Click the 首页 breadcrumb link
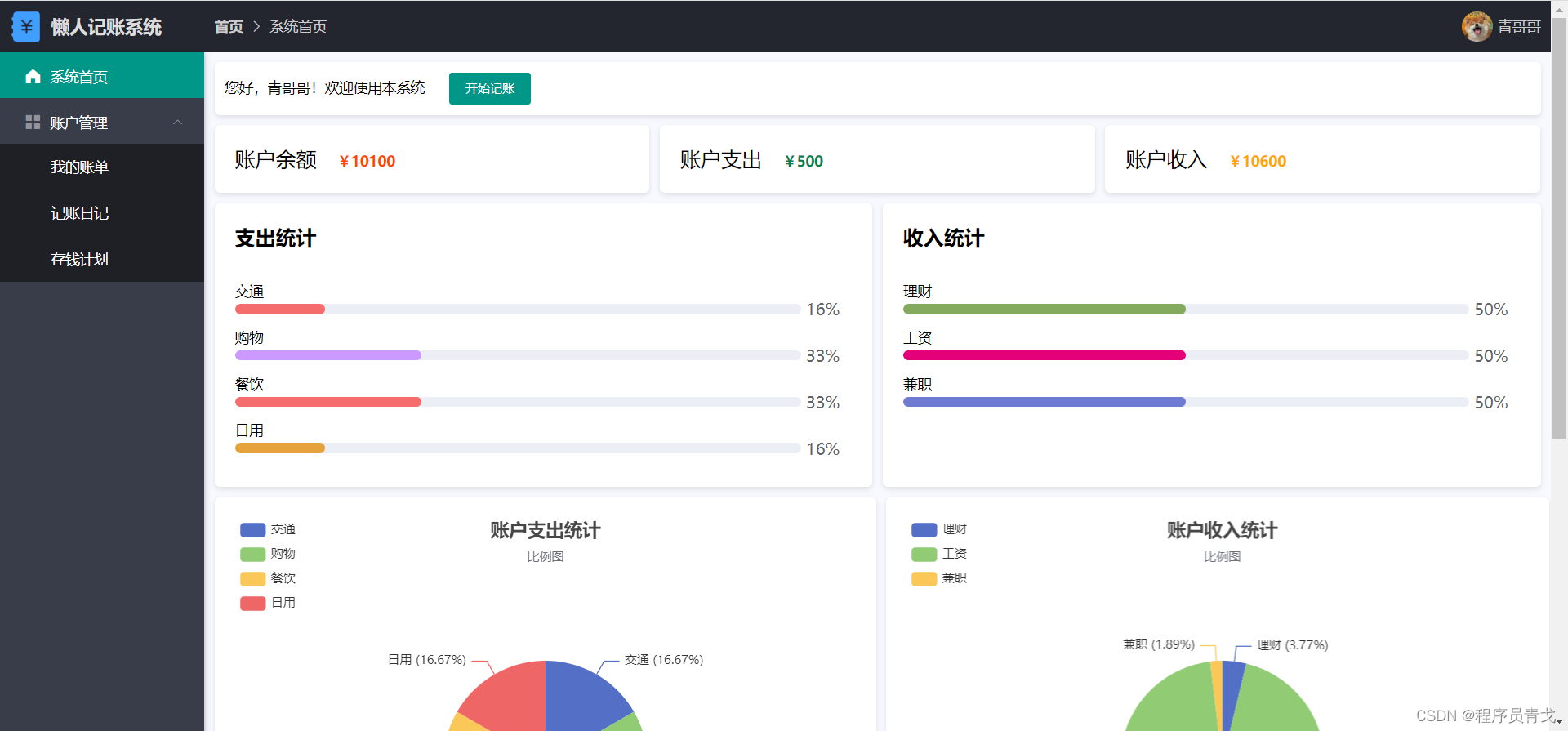1568x731 pixels. (x=229, y=27)
